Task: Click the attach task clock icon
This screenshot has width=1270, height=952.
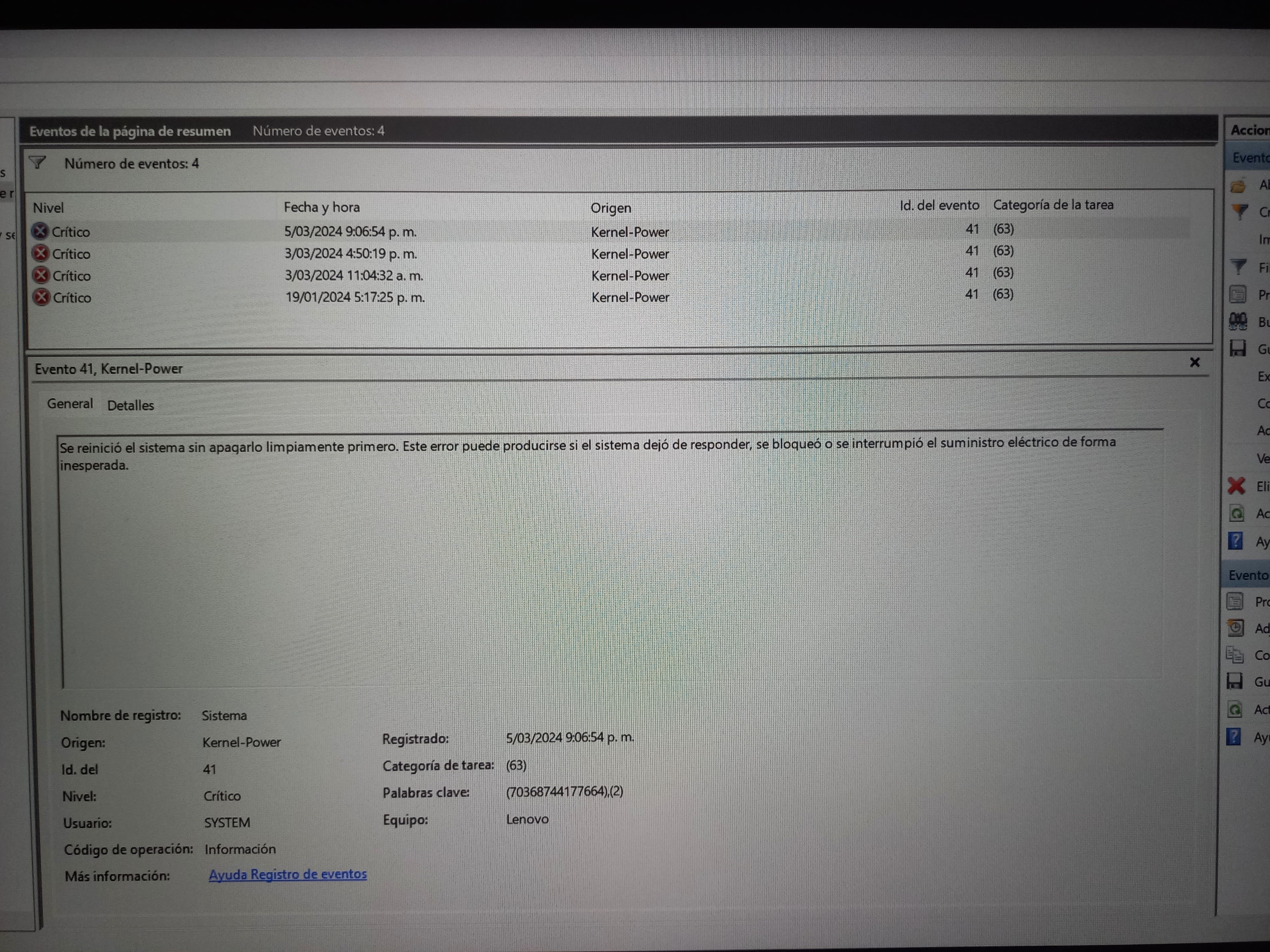Action: [1235, 628]
